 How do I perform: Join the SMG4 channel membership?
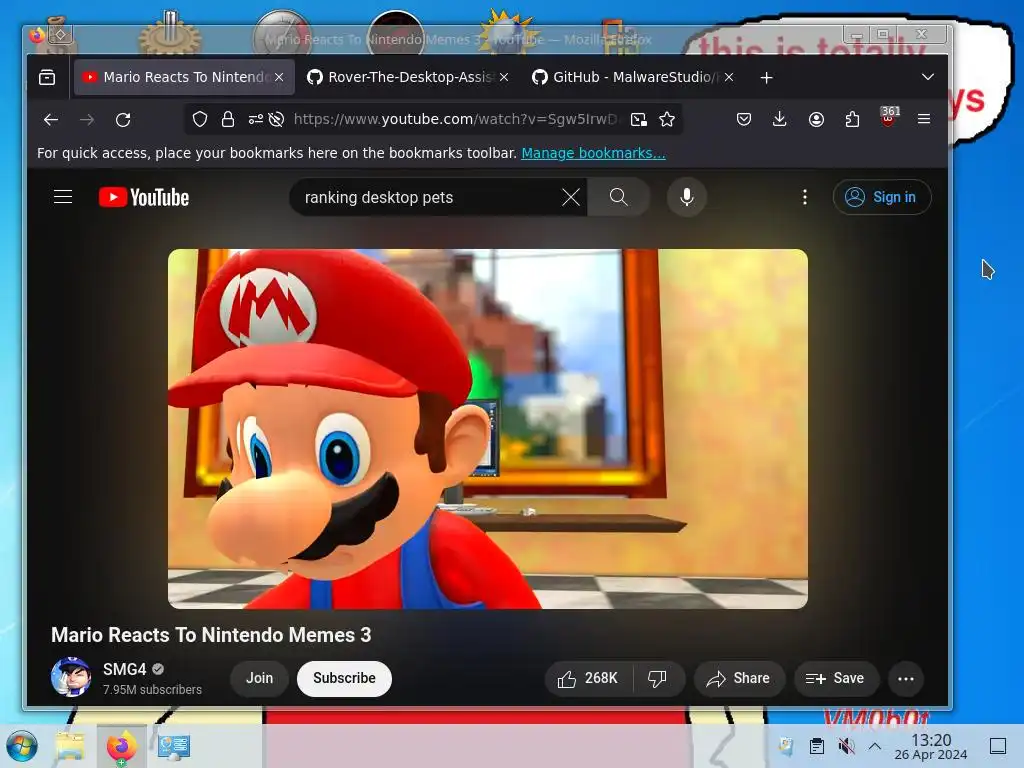259,679
